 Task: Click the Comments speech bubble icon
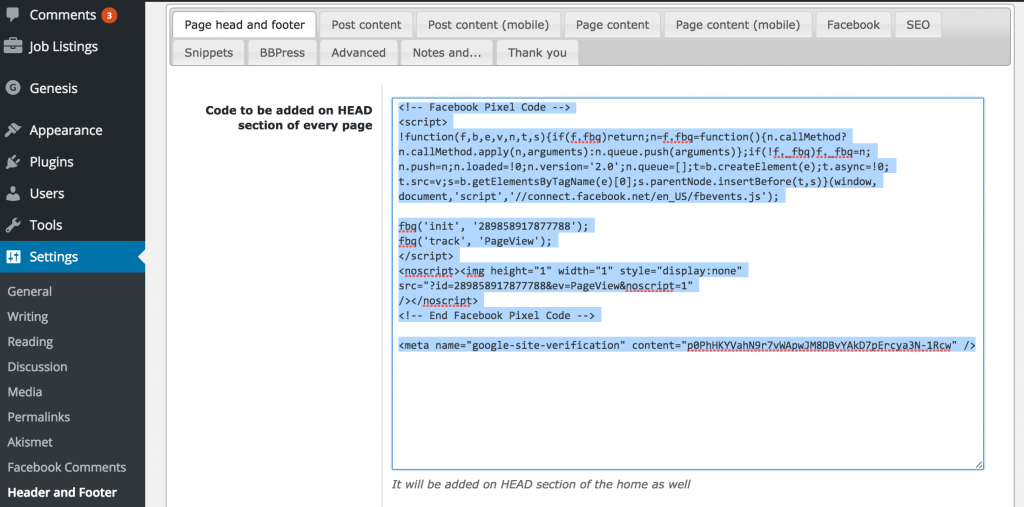coord(12,14)
